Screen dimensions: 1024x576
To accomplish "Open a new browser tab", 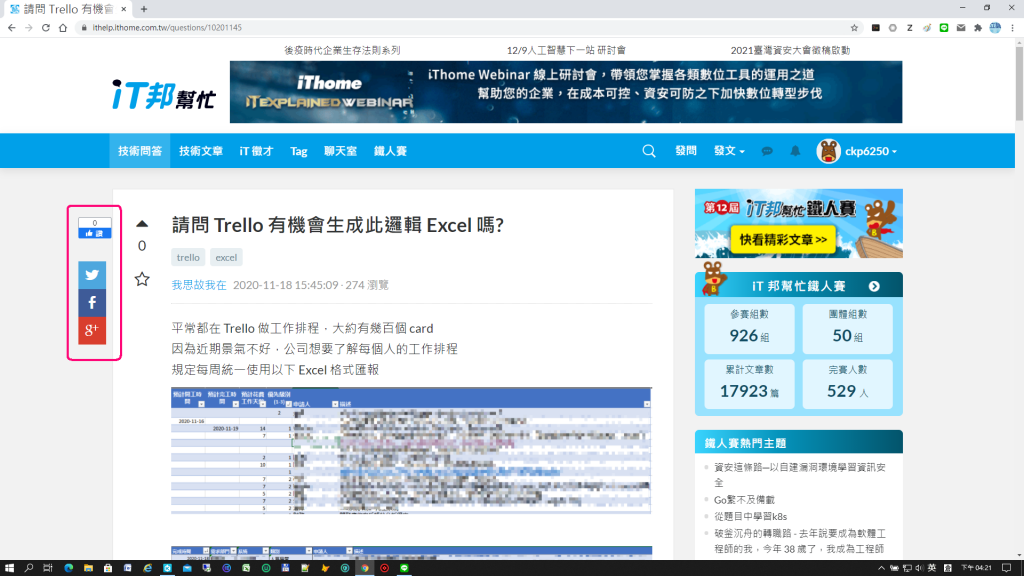I will point(144,9).
